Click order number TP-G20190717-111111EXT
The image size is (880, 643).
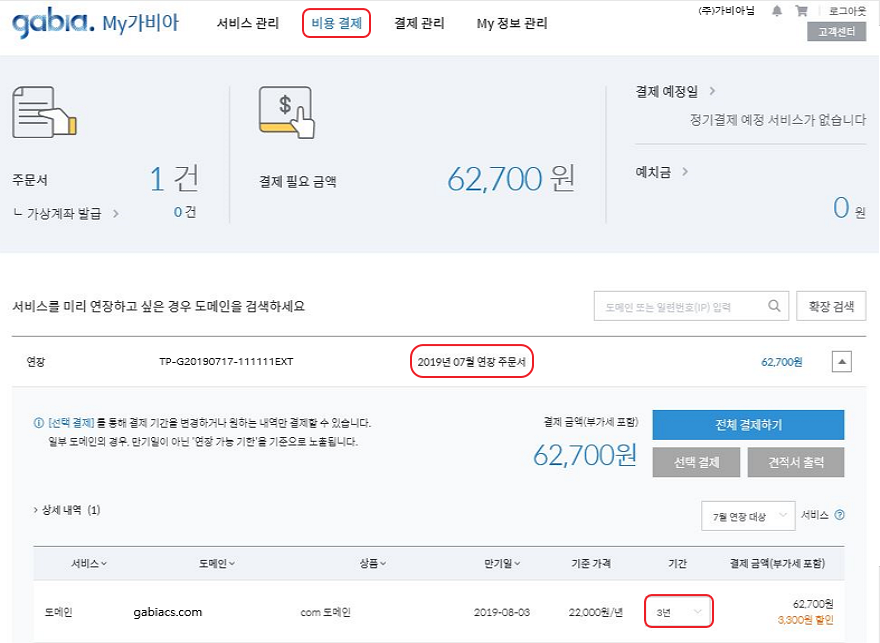coord(226,361)
